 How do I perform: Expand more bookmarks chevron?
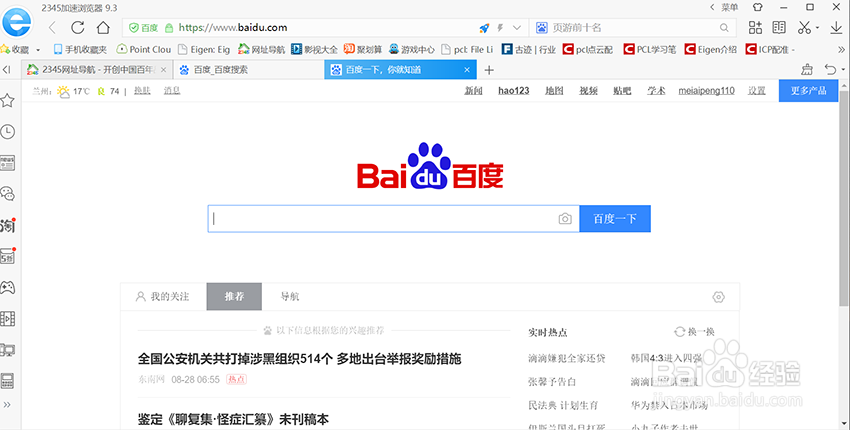click(x=841, y=49)
